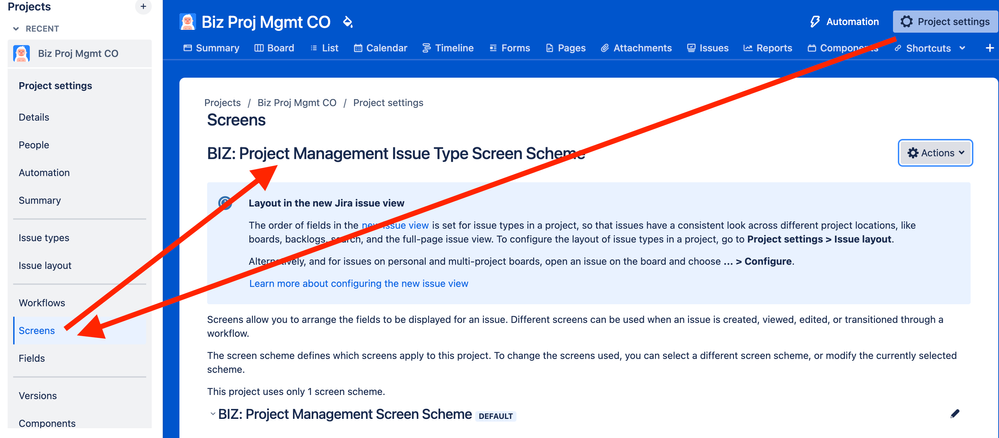Open the Attachments tab
The width and height of the screenshot is (999, 438).
(636, 48)
